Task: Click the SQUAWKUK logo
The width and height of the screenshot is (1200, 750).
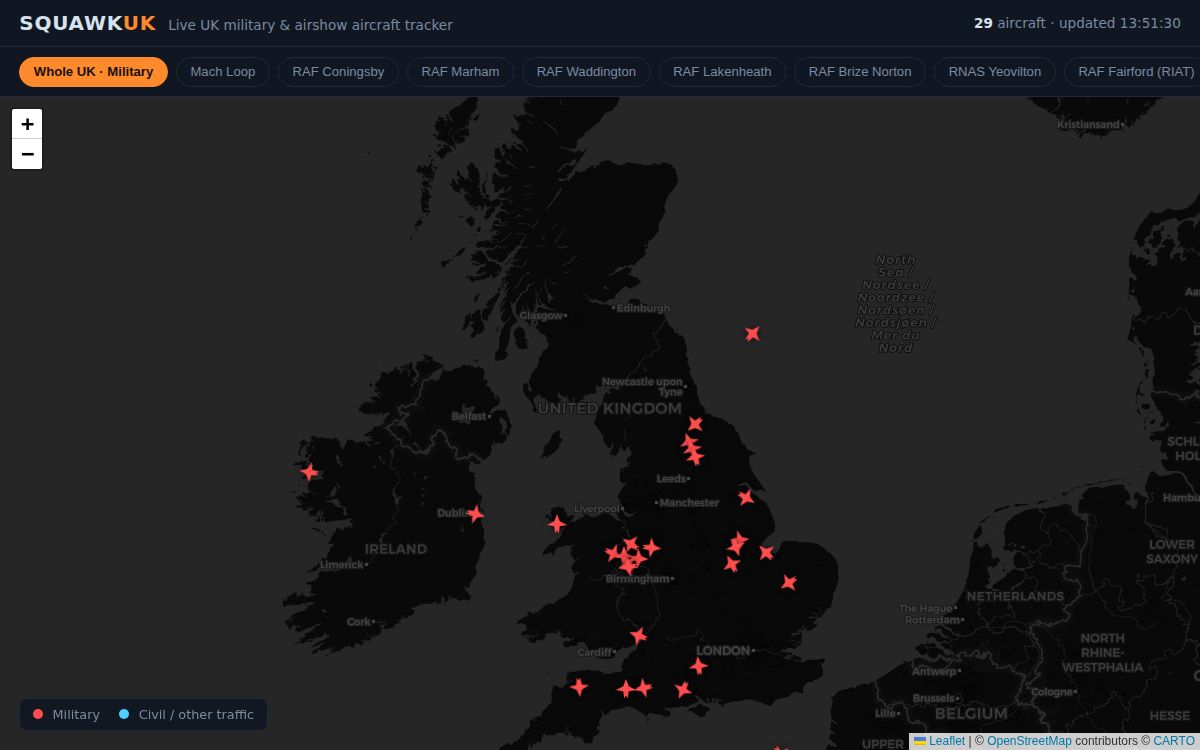Action: (88, 23)
